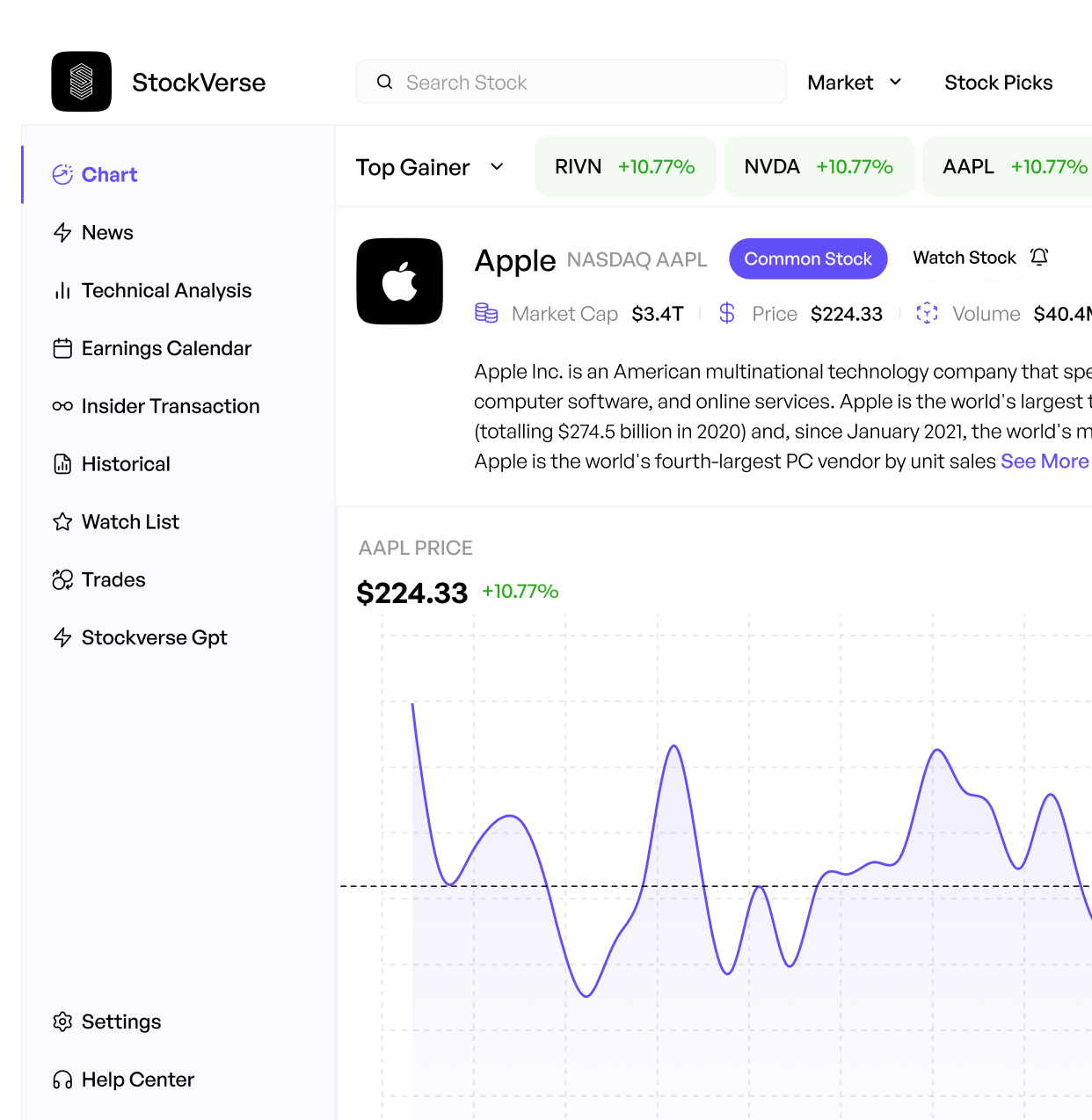The image size is (1092, 1120).
Task: Open Stock Picks in top navigation
Action: (x=999, y=83)
